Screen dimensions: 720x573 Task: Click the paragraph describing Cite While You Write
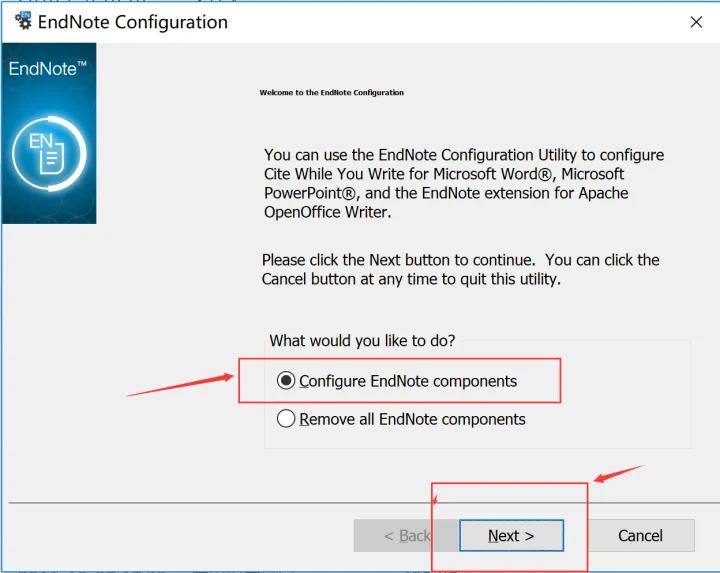pos(463,183)
